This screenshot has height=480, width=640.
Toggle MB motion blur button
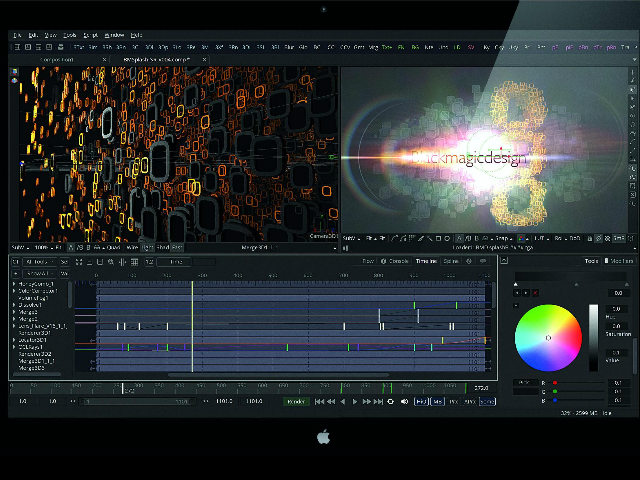point(437,402)
